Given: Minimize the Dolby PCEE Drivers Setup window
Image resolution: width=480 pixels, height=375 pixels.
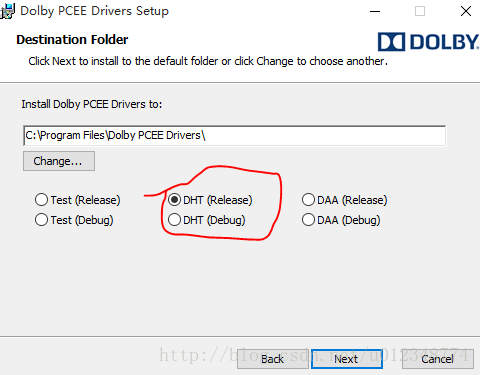Looking at the screenshot, I should click(375, 11).
